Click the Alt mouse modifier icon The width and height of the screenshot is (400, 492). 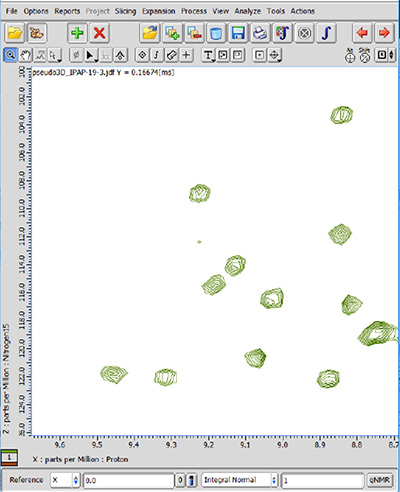click(x=350, y=55)
